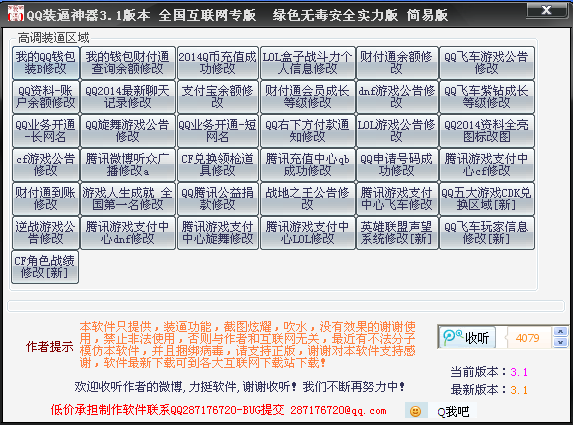The height and width of the screenshot is (425, 573).
Task: Click the 4079 listener count
Action: tap(527, 337)
